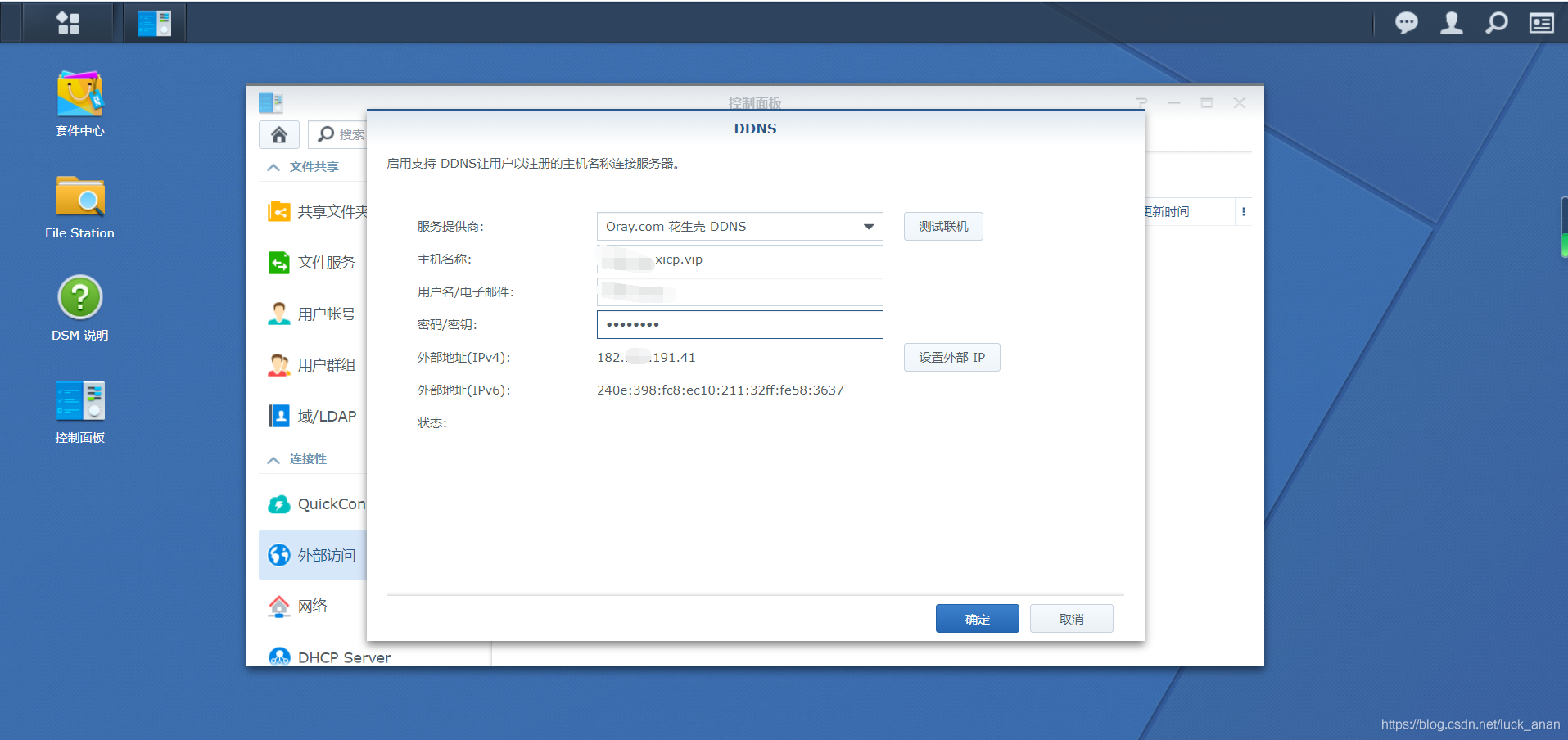Select 用户帐号 in the sidebar
The image size is (1568, 740).
pos(312,314)
